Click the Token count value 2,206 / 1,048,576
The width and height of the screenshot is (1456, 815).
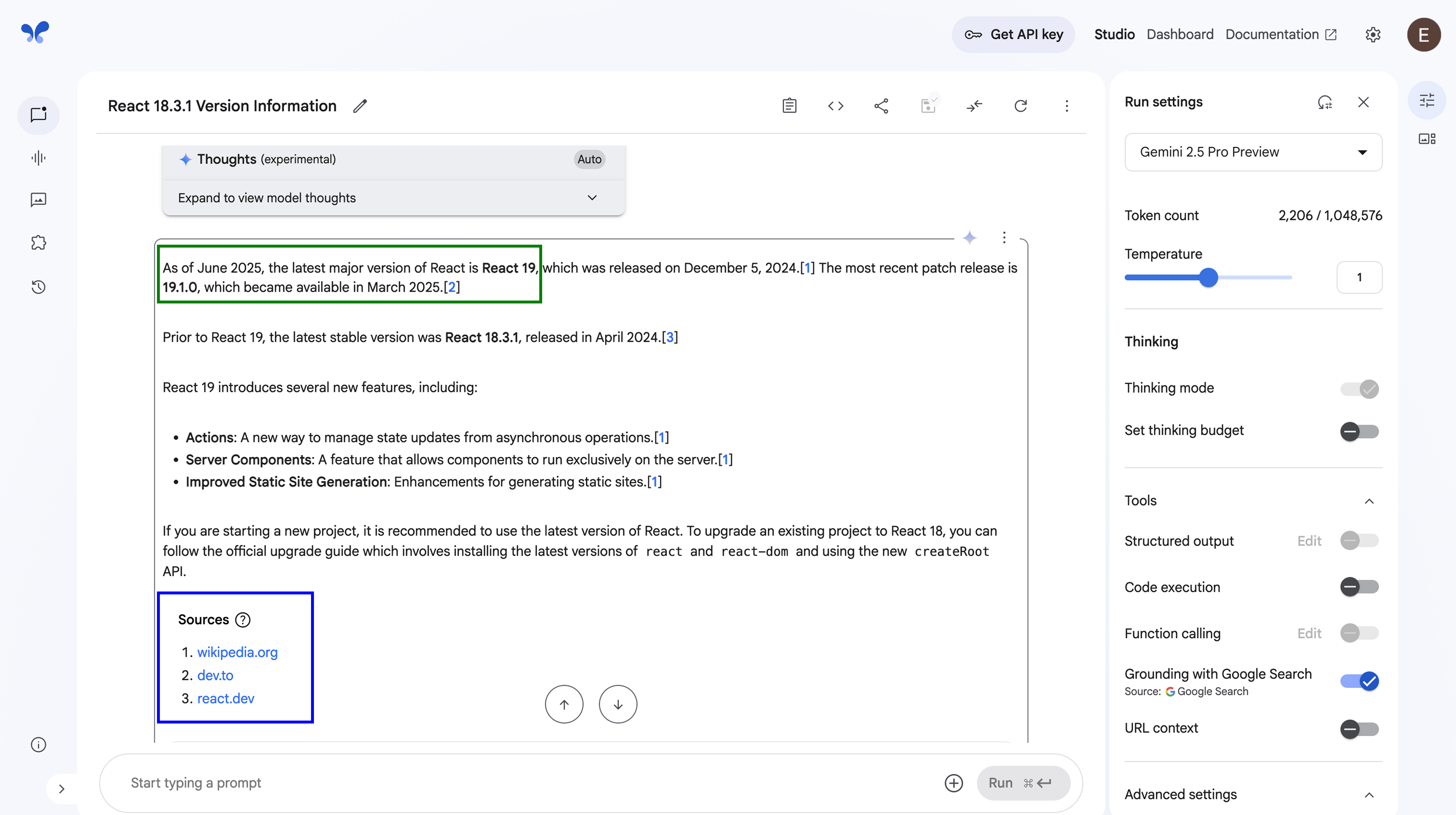click(1330, 215)
